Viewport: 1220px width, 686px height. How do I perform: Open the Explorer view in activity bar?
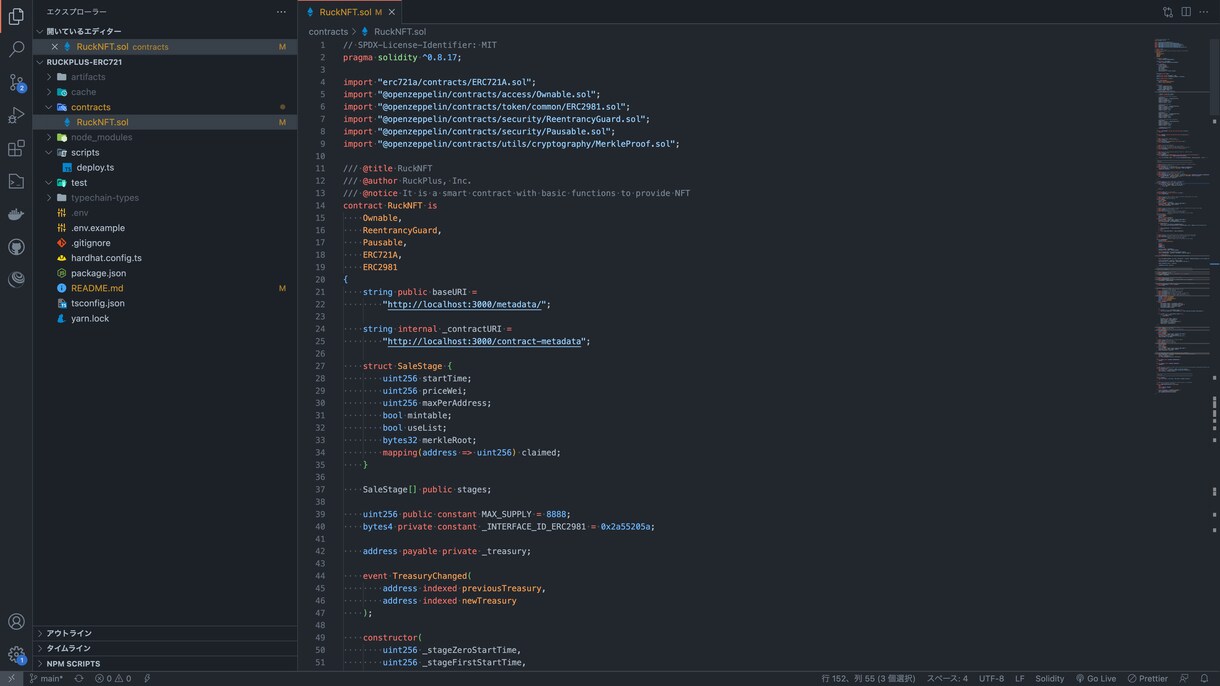click(16, 16)
